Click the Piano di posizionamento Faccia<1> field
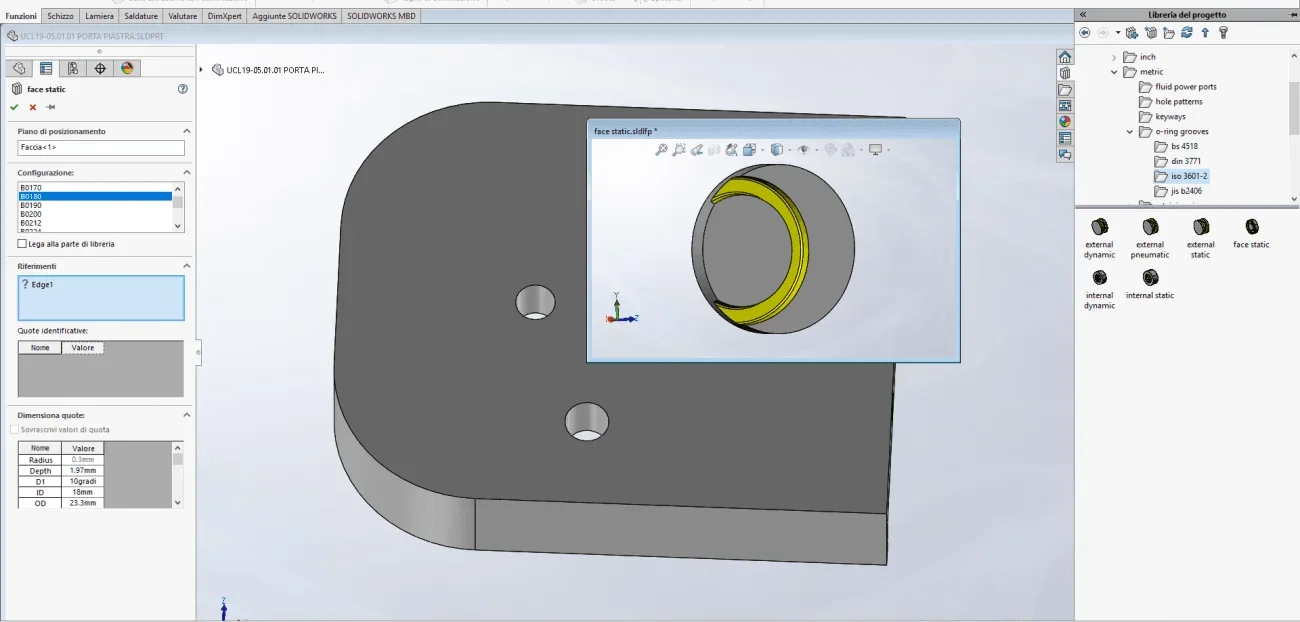This screenshot has width=1300, height=622. [101, 148]
